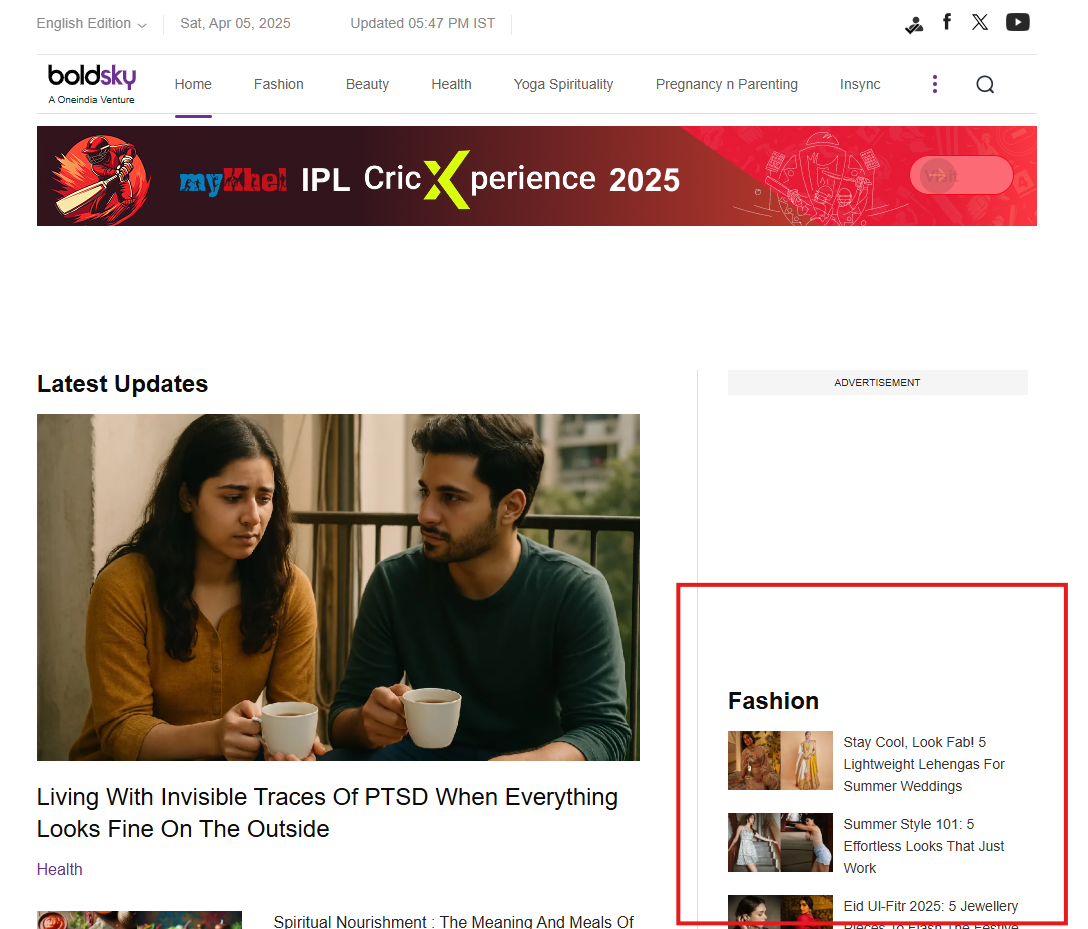This screenshot has height=929, width=1088.
Task: Expand the three-dot more menu
Action: [x=935, y=84]
